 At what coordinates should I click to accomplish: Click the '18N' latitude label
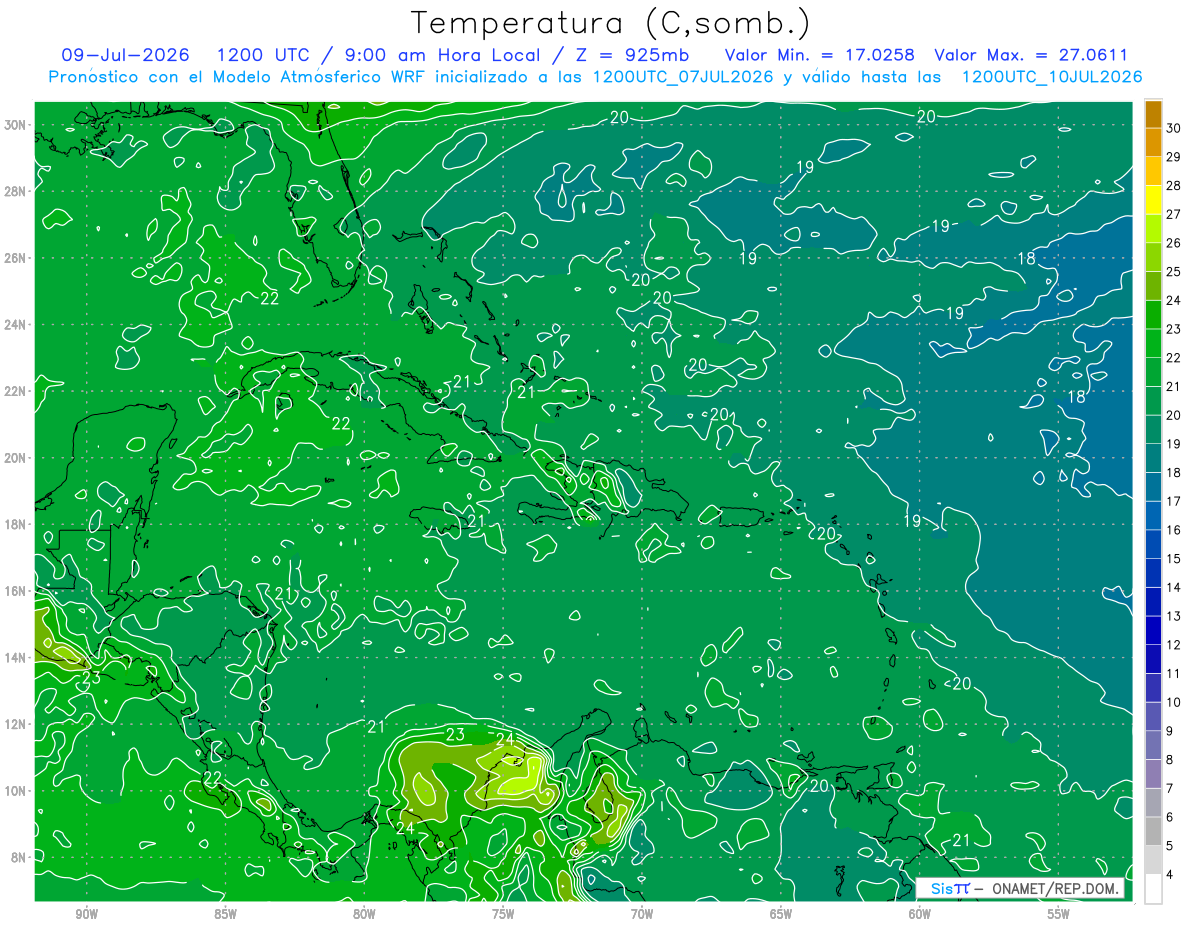(x=15, y=524)
